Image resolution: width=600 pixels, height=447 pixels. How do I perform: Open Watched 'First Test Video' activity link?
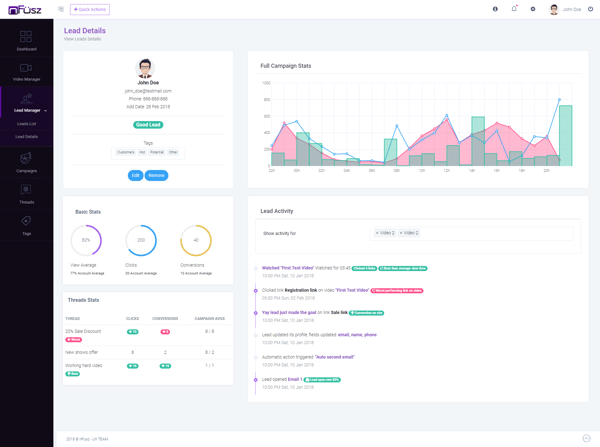[x=288, y=268]
